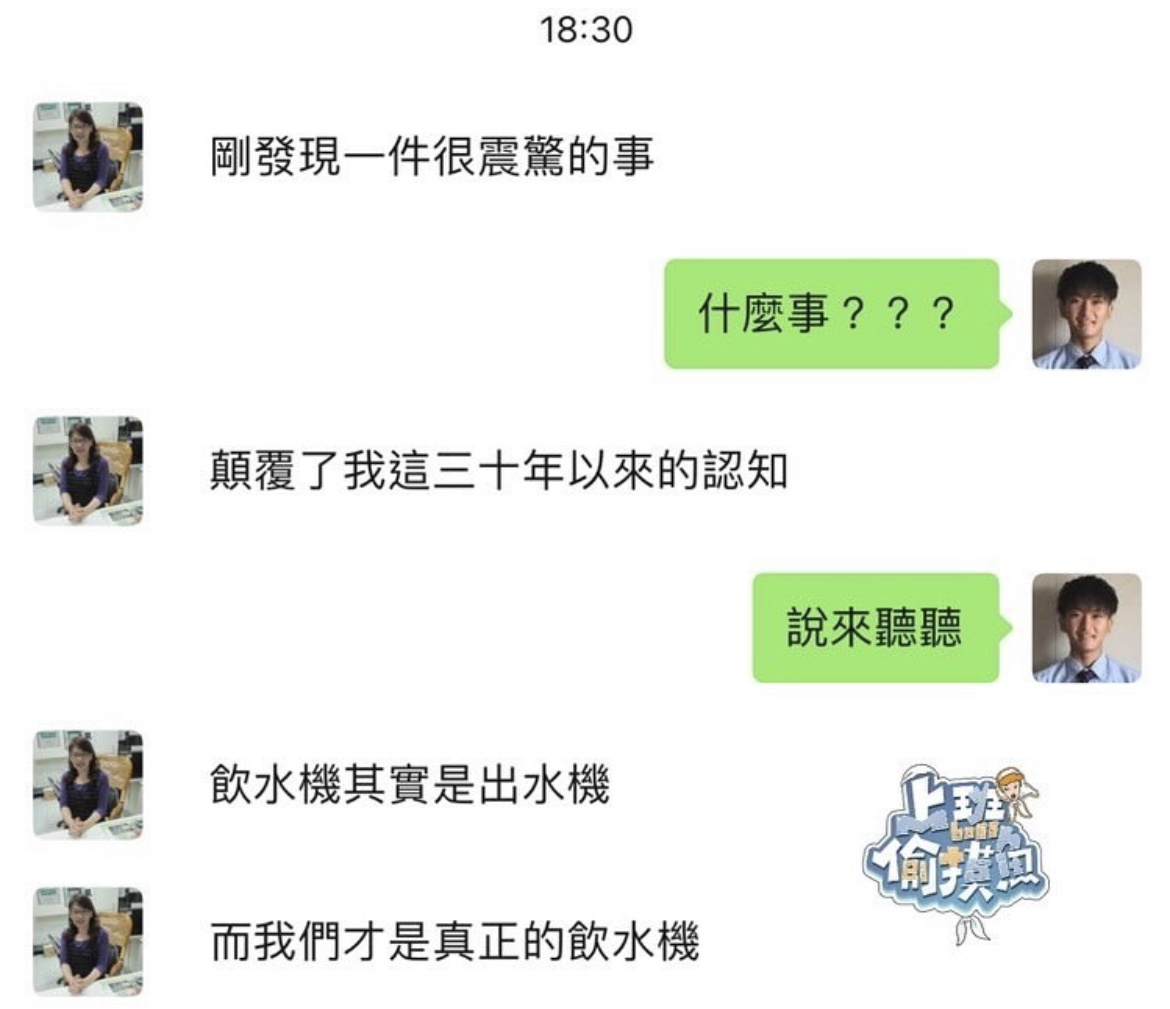Select the green '什麼事？？？' bubble
The width and height of the screenshot is (1170, 1009).
831,314
